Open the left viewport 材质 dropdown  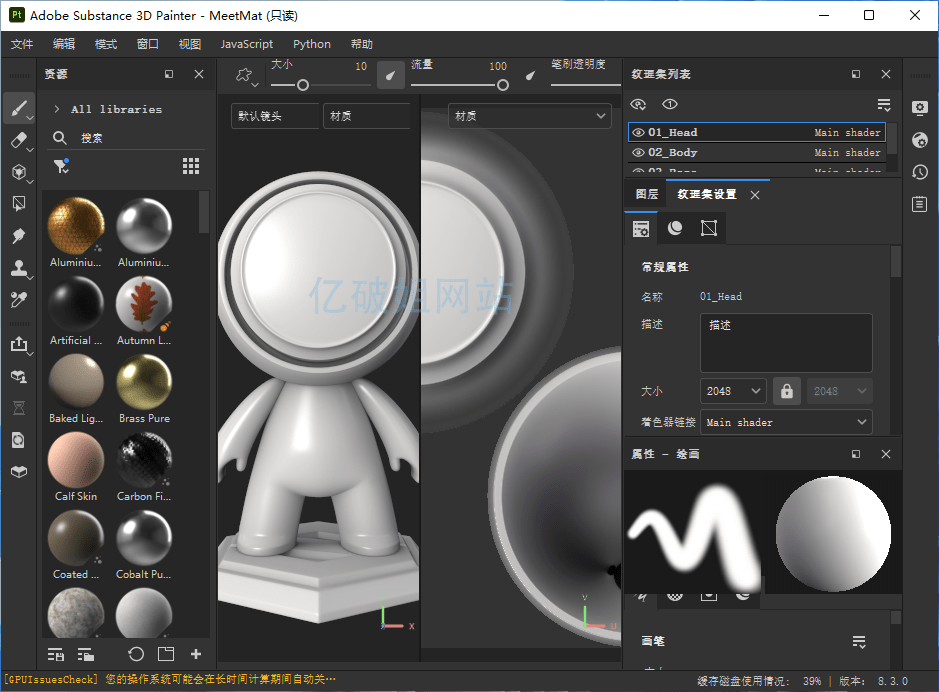pyautogui.click(x=366, y=116)
